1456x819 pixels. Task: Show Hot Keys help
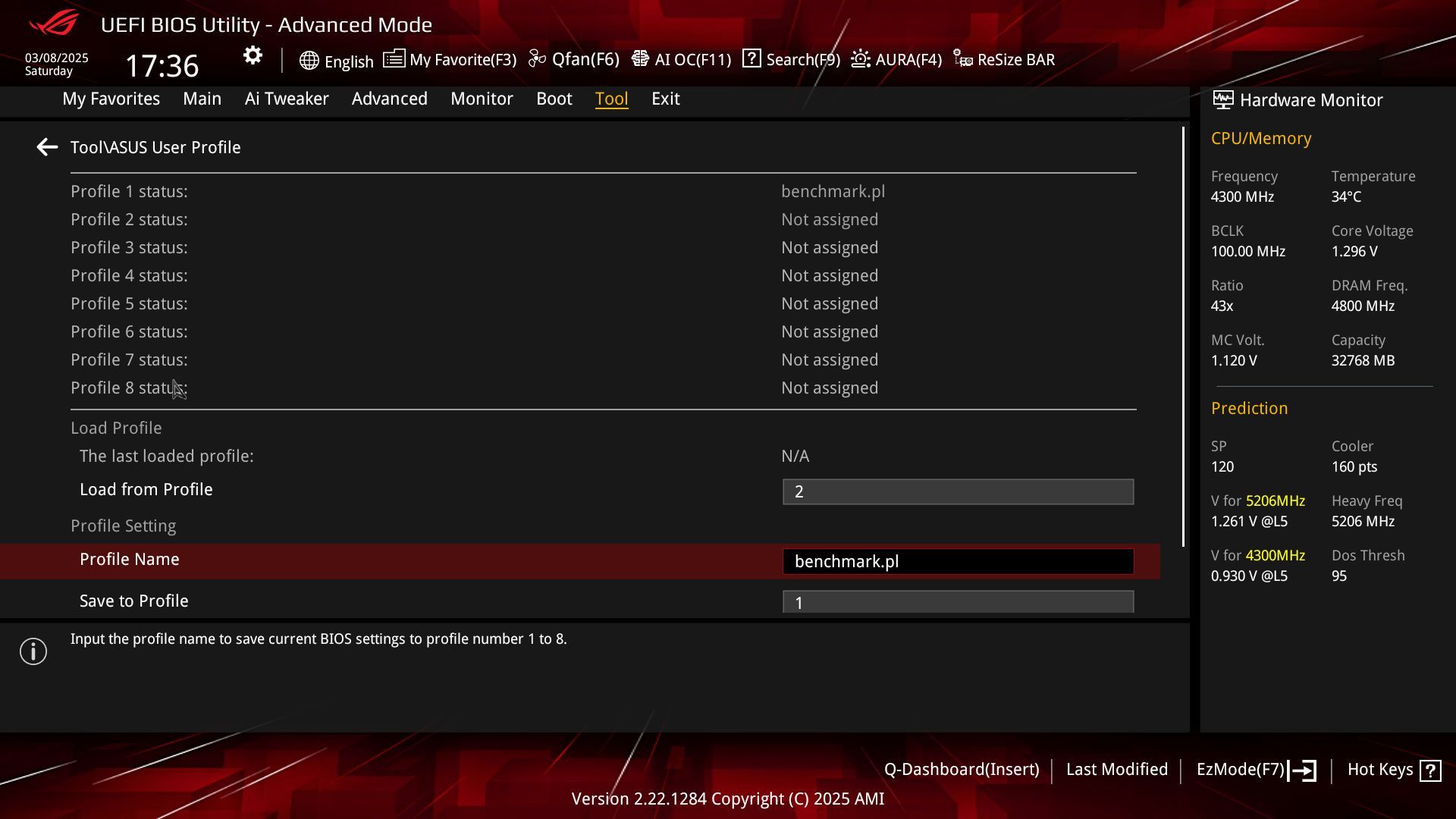point(1394,770)
